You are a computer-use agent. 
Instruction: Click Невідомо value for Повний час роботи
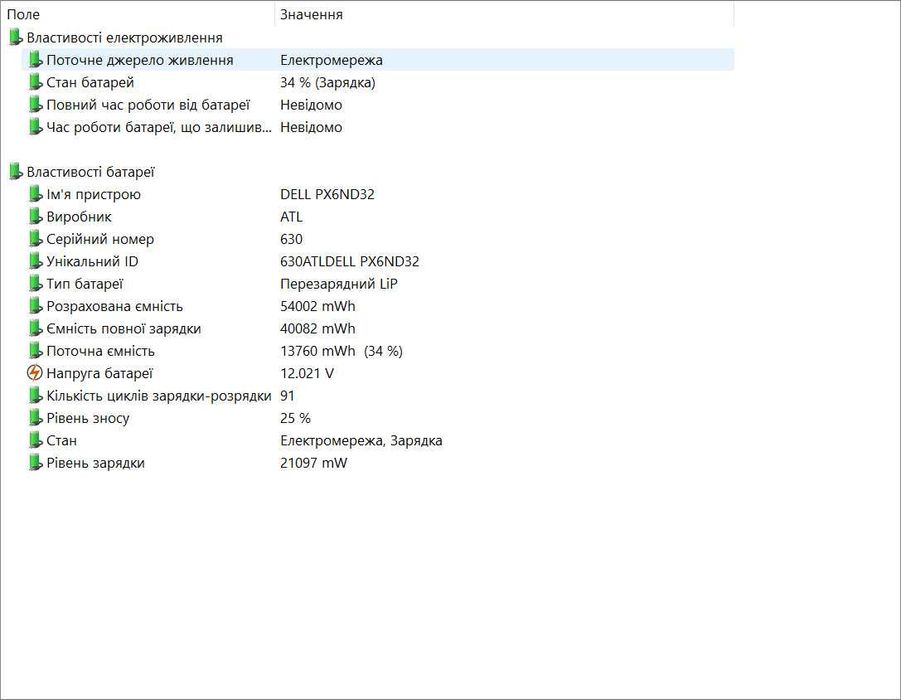tap(311, 105)
